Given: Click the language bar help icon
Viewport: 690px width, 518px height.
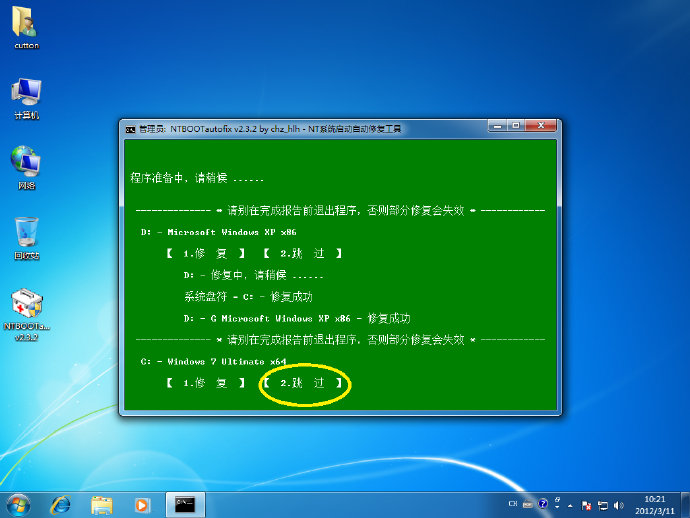Looking at the screenshot, I should point(543,503).
